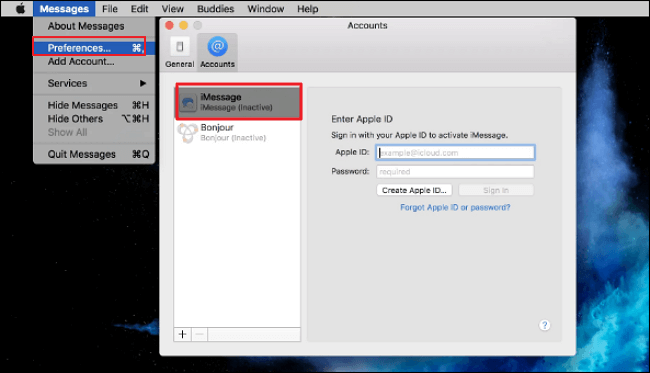Open the Window menu
Screen dimensions: 650x373
(x=265, y=9)
